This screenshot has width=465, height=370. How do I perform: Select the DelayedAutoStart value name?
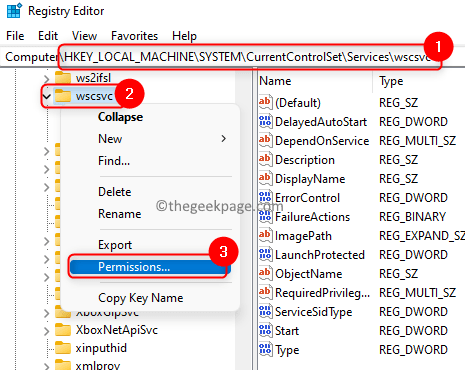321,122
